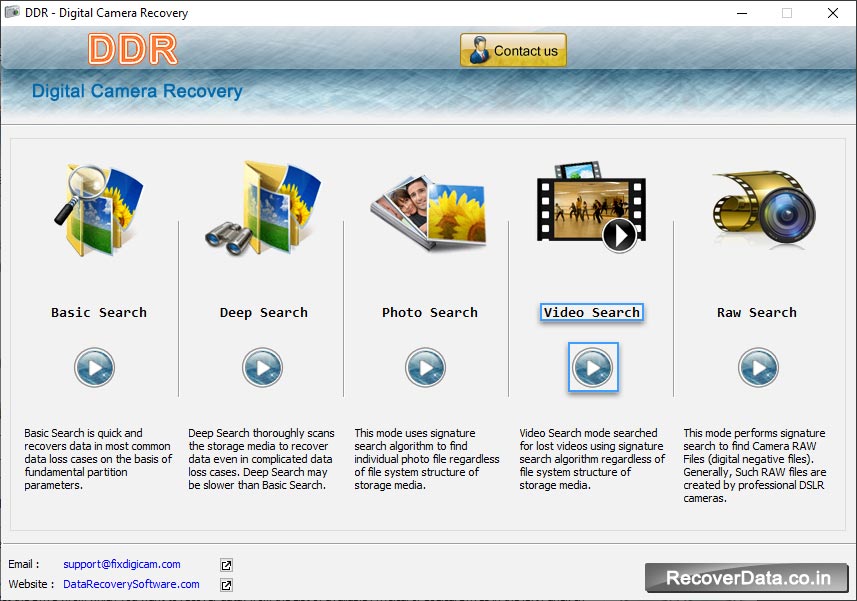Click the Photo Search photo stack icon

428,213
